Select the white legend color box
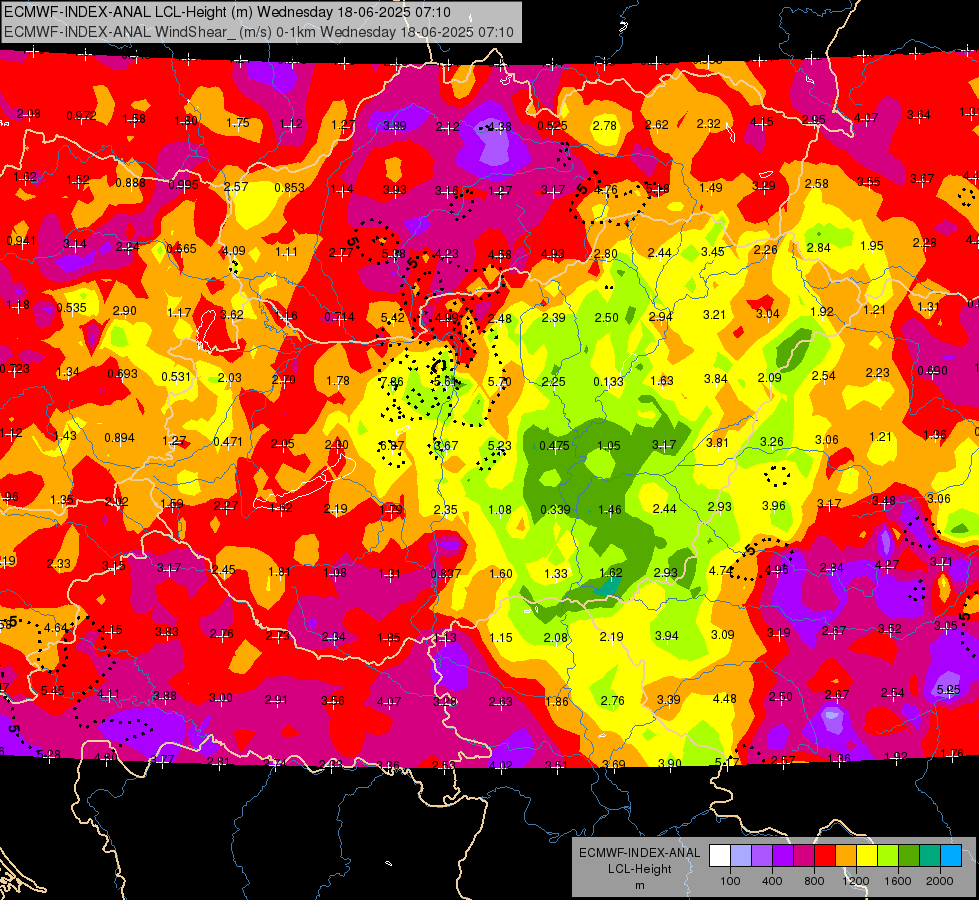Screen dimensions: 979x900 (720, 855)
